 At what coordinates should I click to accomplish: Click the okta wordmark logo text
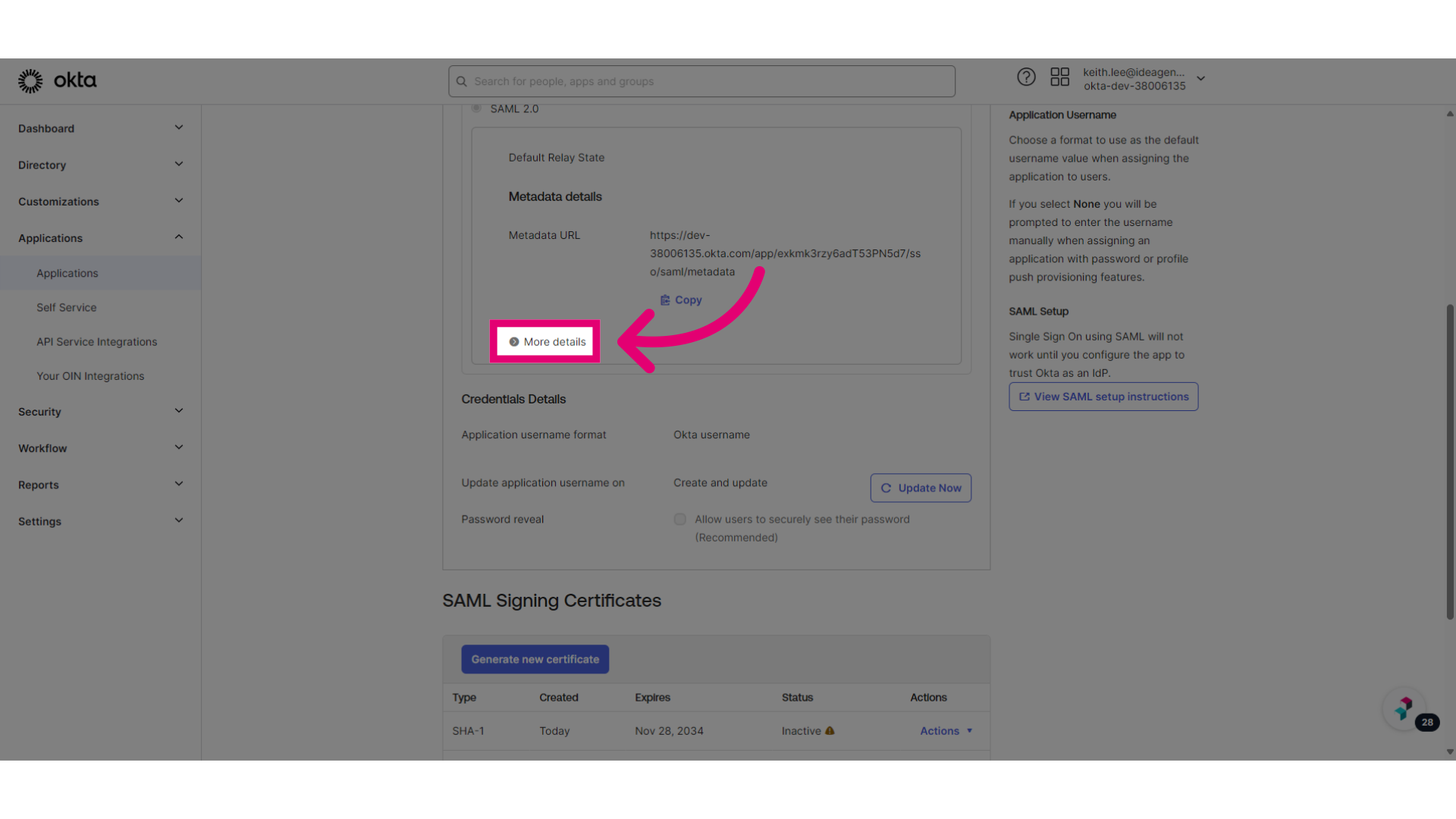click(75, 80)
